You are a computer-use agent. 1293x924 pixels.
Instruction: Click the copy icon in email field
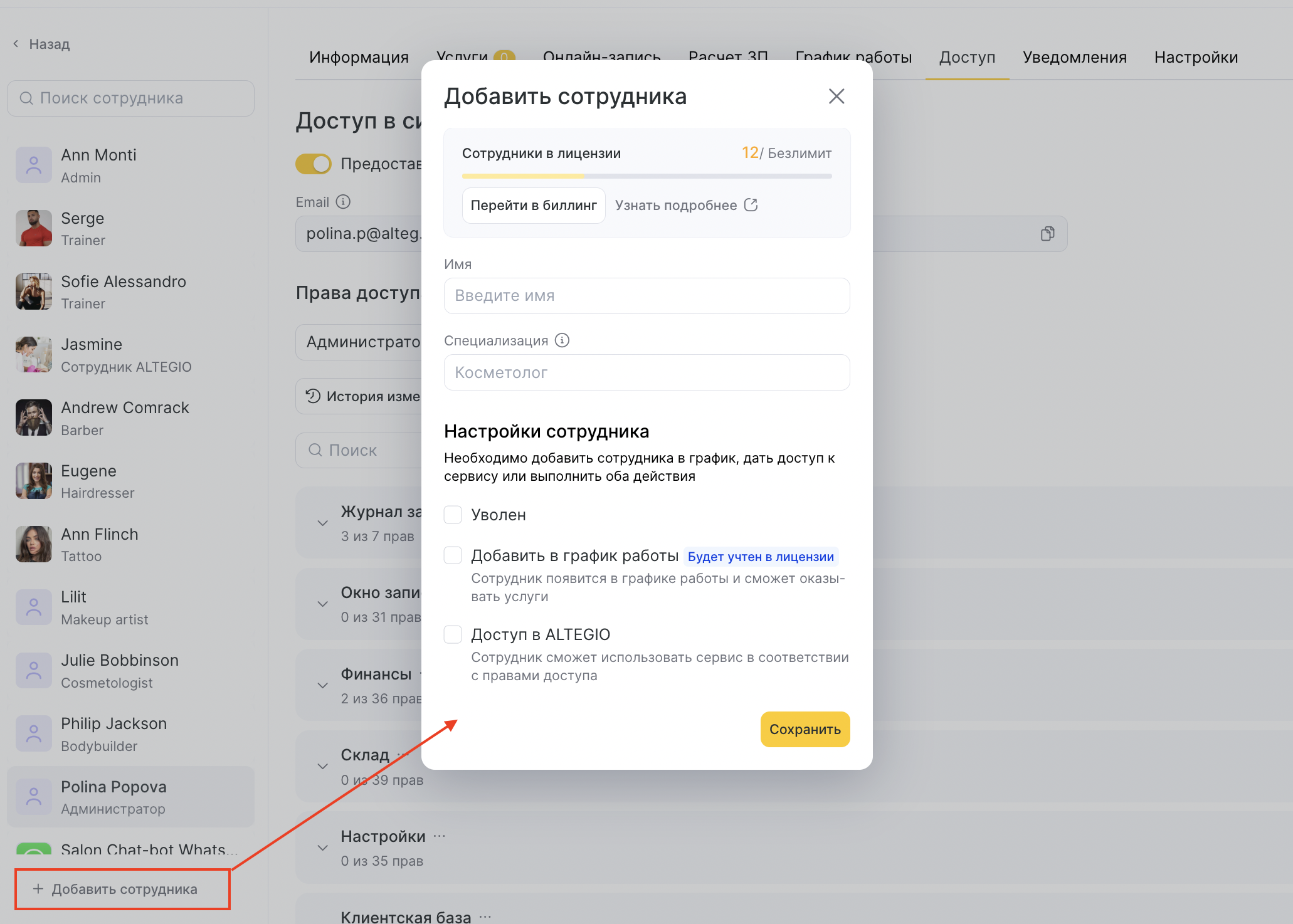point(1047,234)
